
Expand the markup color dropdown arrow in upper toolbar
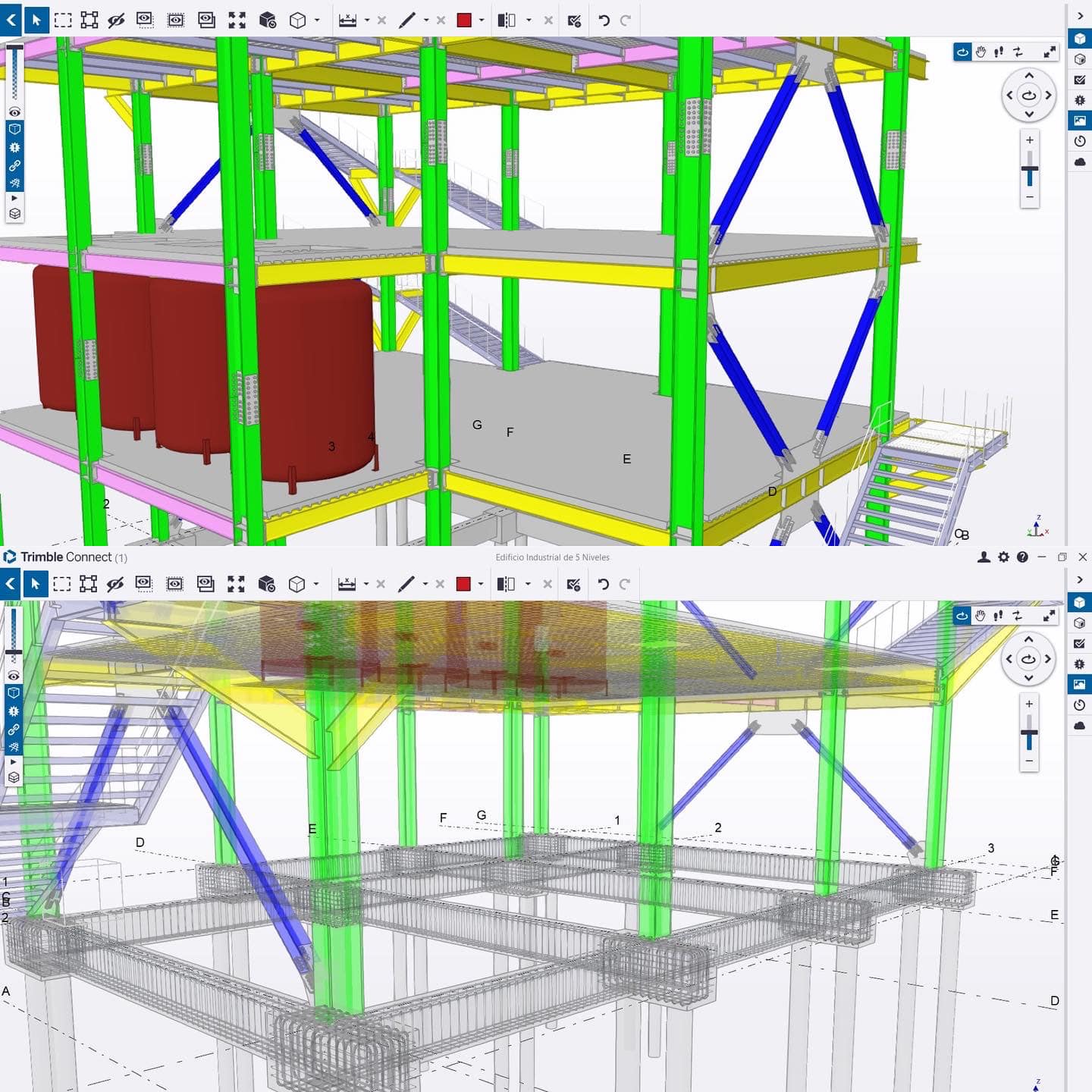click(x=482, y=20)
